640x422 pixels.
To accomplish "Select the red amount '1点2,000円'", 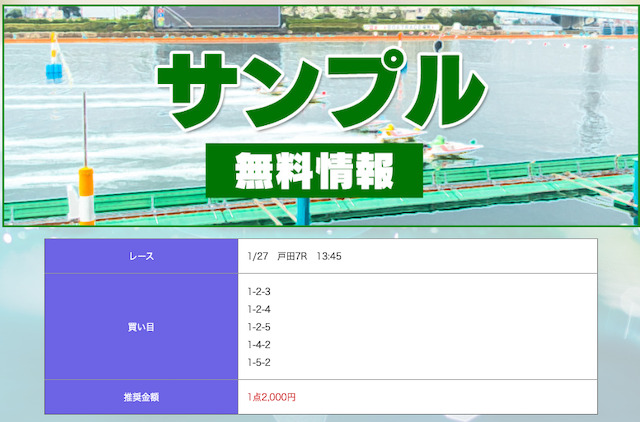I will click(x=271, y=397).
